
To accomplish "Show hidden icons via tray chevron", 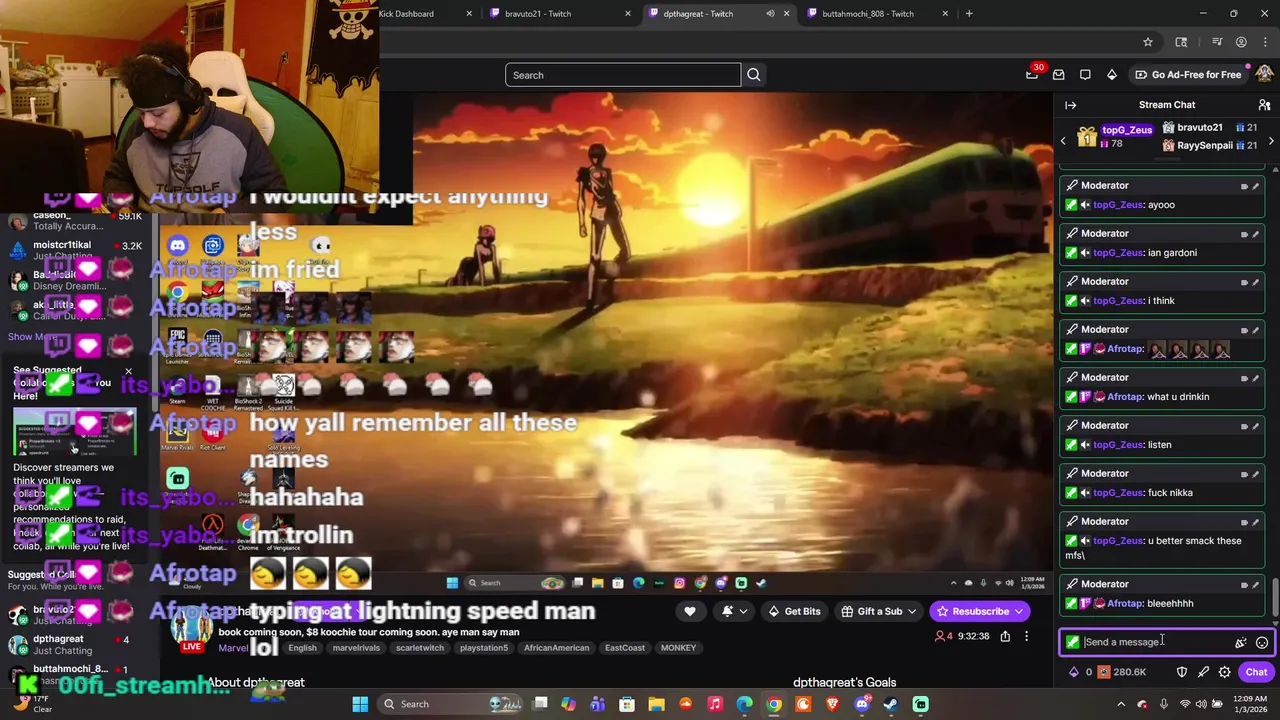I will pos(1122,704).
